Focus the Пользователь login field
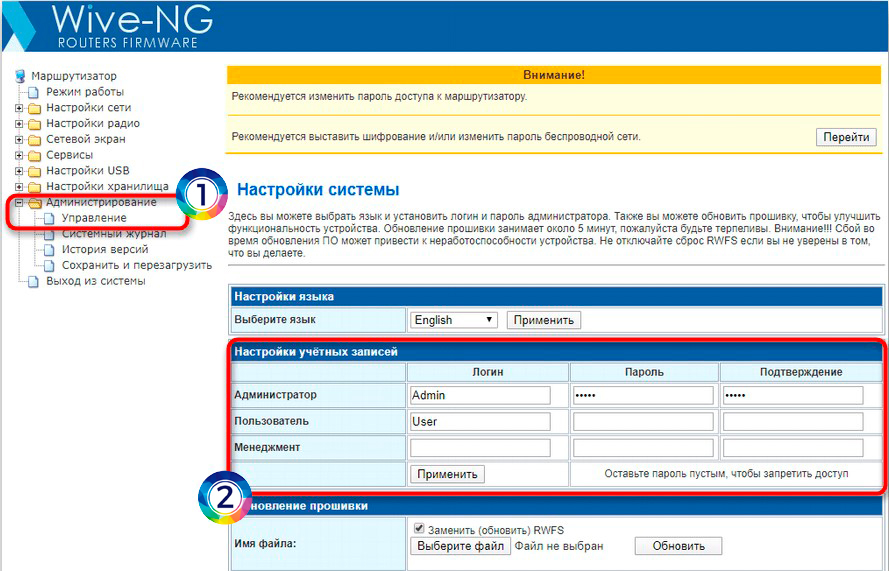889x571 pixels. [x=480, y=421]
